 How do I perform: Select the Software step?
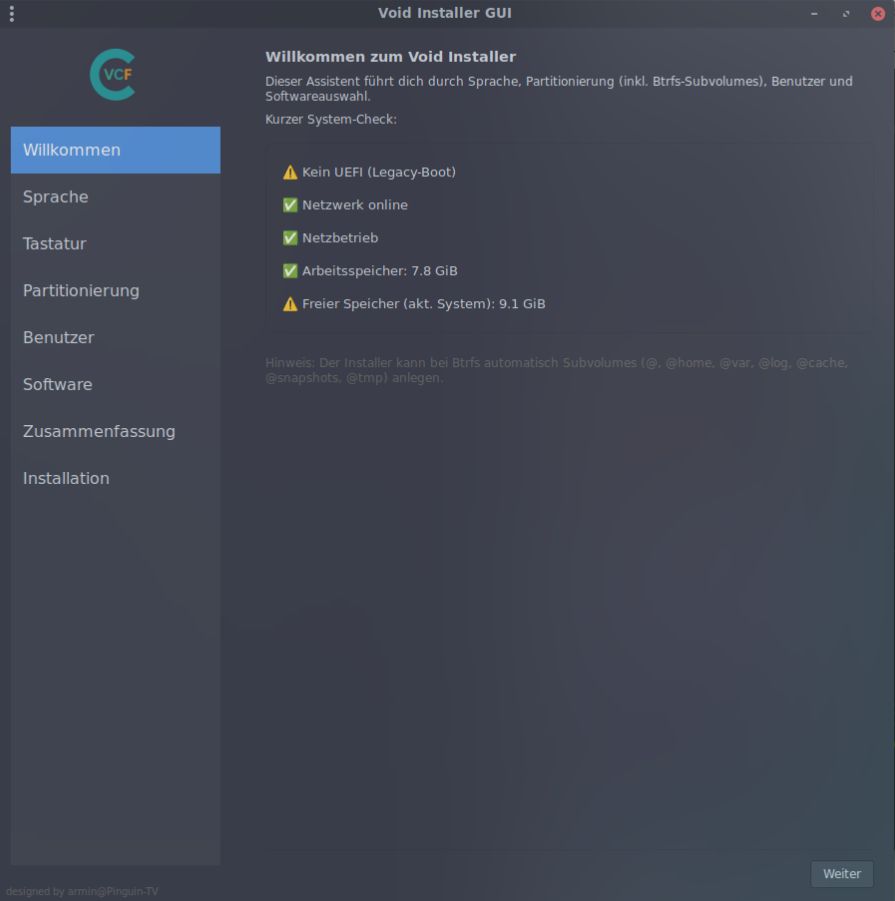tap(115, 384)
